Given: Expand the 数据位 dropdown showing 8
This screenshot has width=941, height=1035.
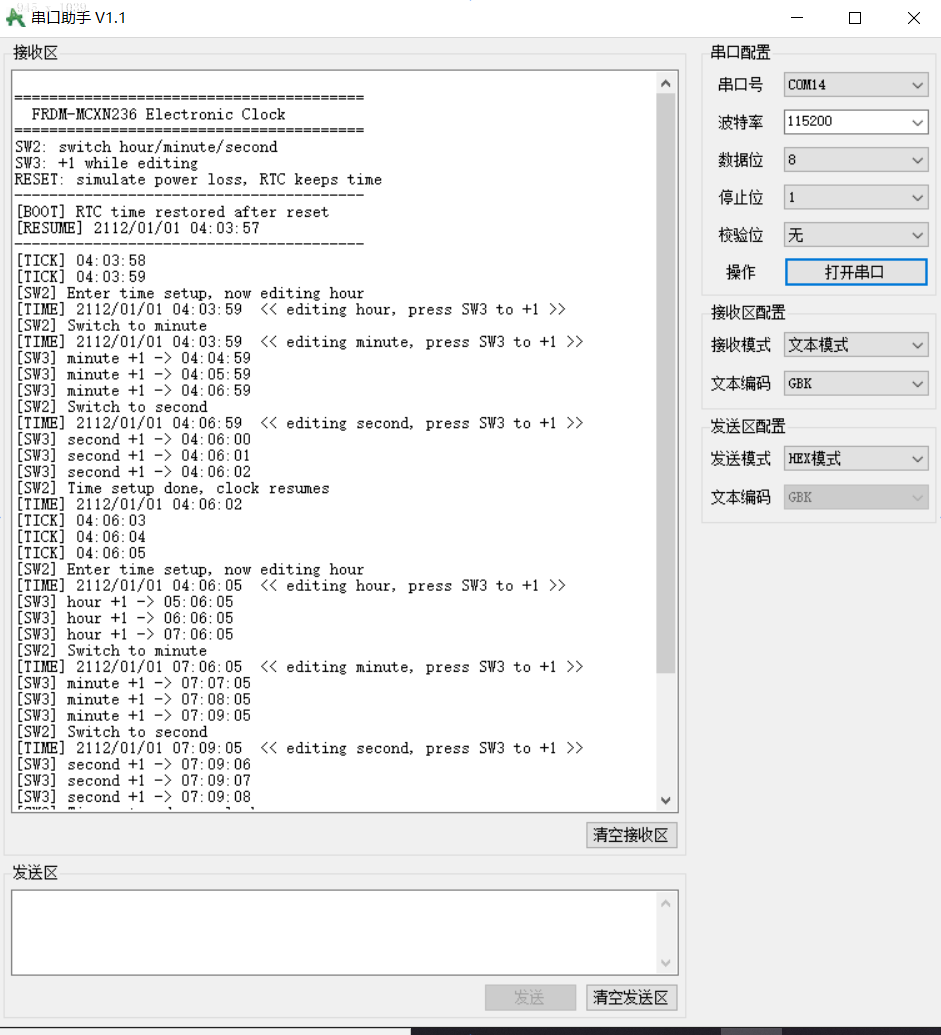Looking at the screenshot, I should point(856,160).
